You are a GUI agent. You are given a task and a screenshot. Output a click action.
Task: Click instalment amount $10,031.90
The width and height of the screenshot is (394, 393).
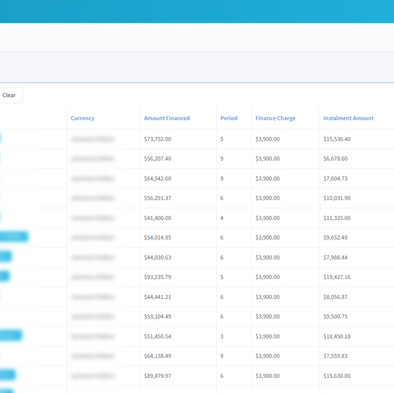(x=337, y=198)
